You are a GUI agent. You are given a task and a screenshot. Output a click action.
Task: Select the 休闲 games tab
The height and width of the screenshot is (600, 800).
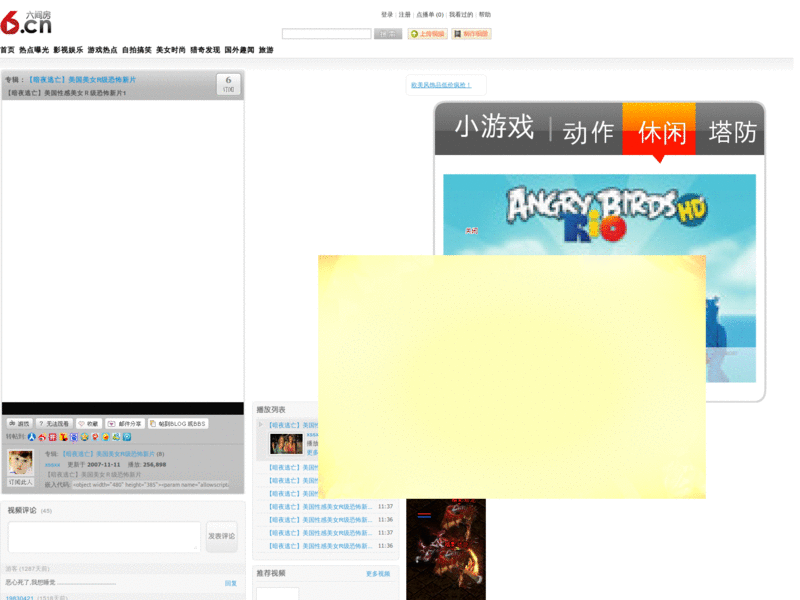click(x=659, y=129)
